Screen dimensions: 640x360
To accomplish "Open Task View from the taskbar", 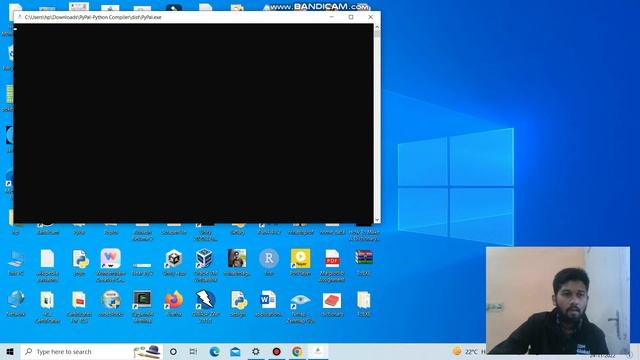I will coord(193,351).
